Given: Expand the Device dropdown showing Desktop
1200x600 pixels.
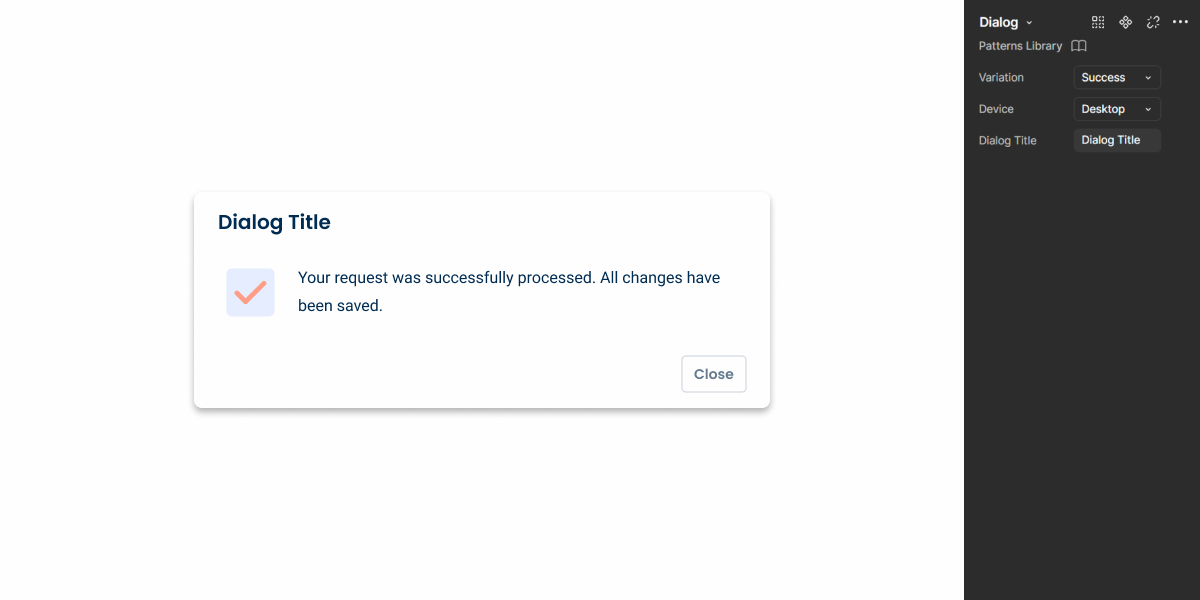Looking at the screenshot, I should click(1117, 109).
